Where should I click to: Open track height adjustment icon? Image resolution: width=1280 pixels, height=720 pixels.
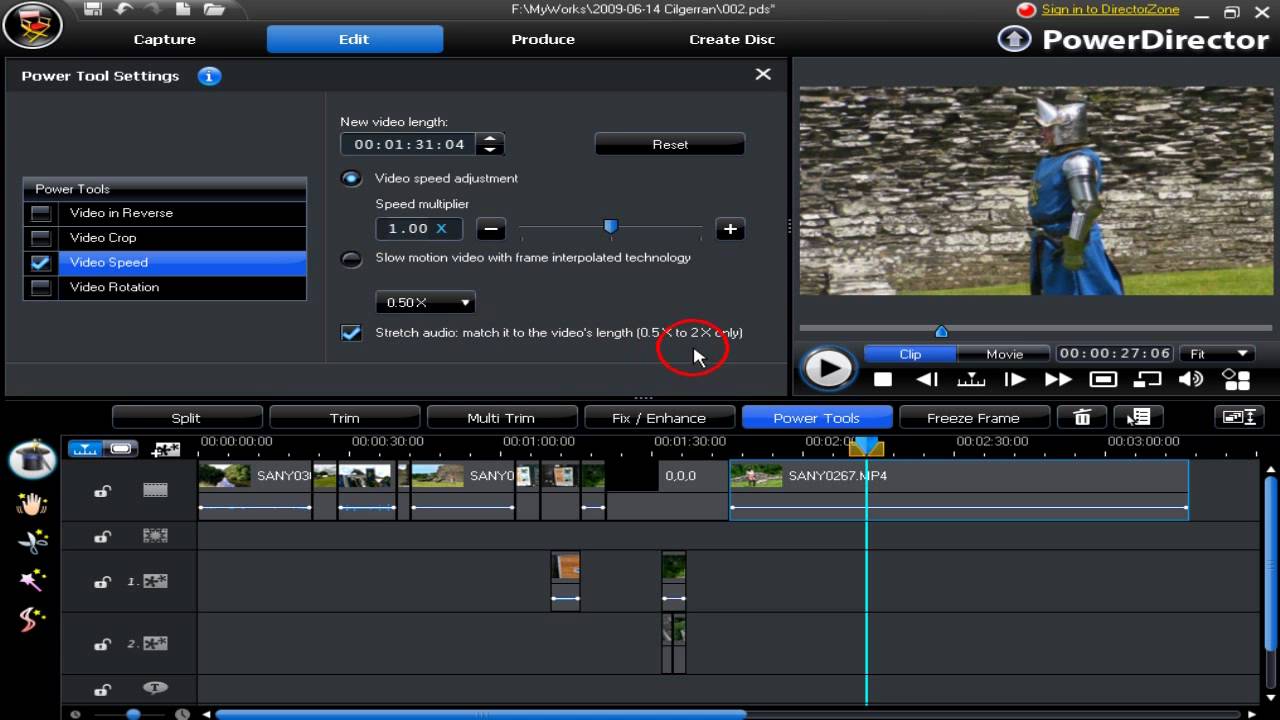point(1240,418)
